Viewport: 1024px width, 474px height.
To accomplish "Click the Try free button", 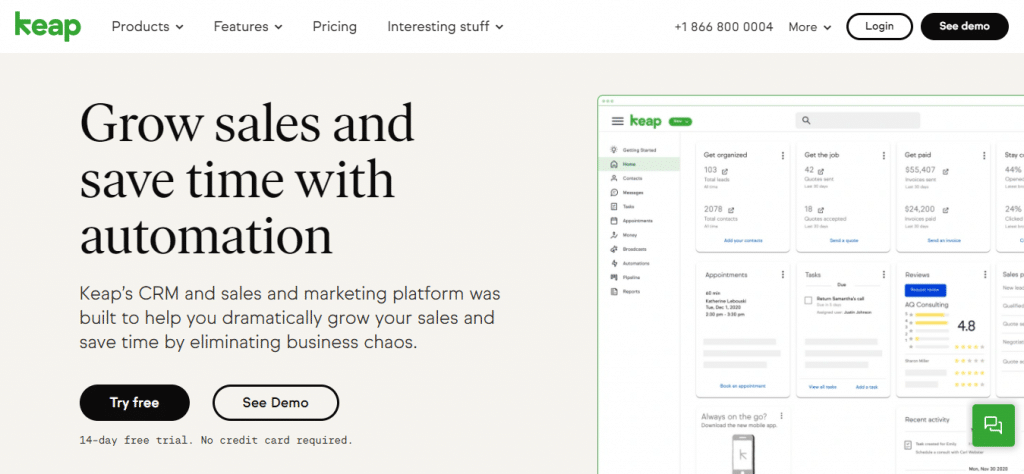I will [135, 403].
